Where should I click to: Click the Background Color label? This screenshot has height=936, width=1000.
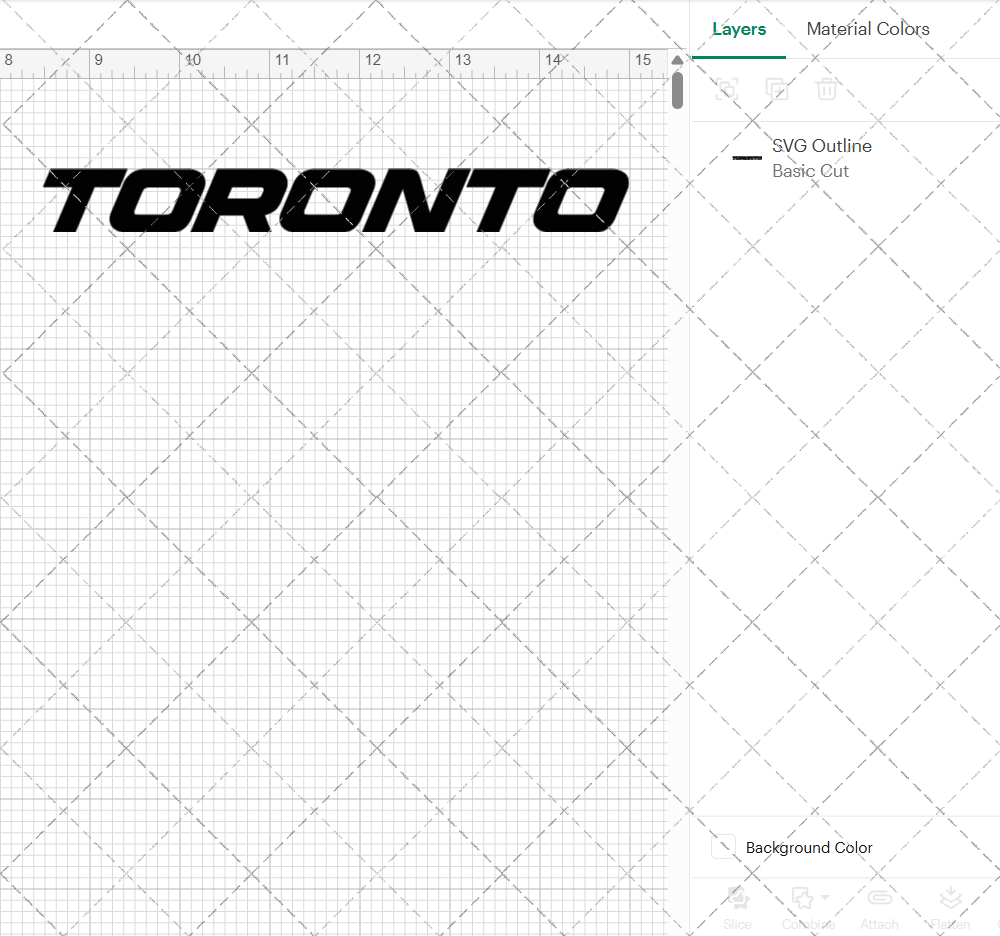point(809,847)
